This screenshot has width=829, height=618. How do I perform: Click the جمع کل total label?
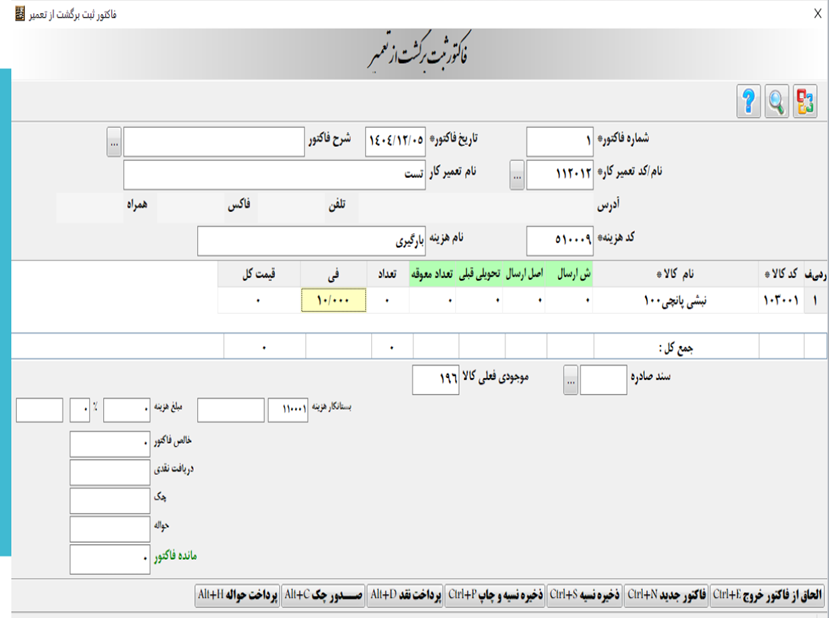676,348
